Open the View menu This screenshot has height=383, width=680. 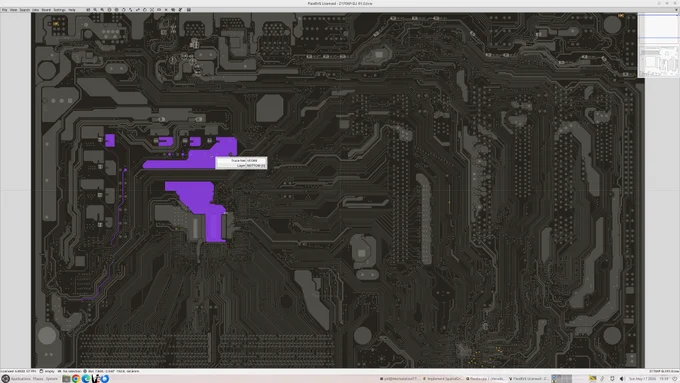[13, 10]
